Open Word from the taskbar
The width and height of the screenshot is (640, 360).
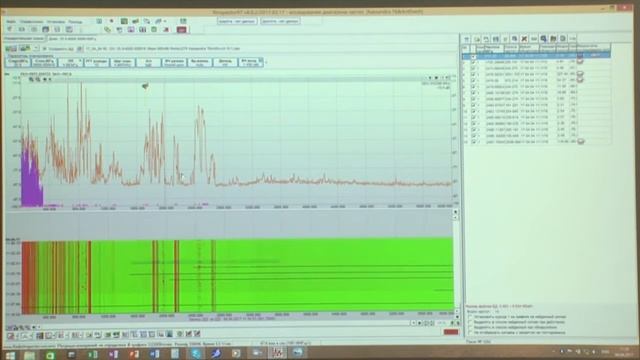point(155,354)
